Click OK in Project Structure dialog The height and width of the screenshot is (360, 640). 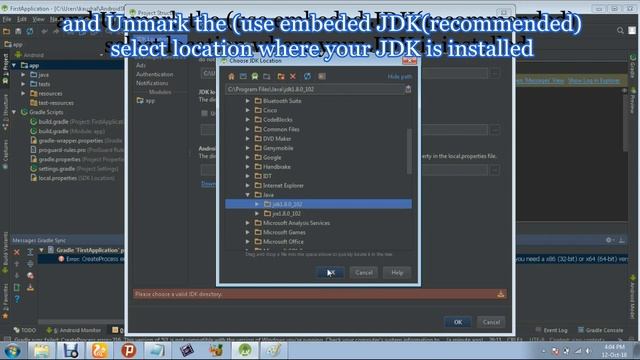point(458,322)
